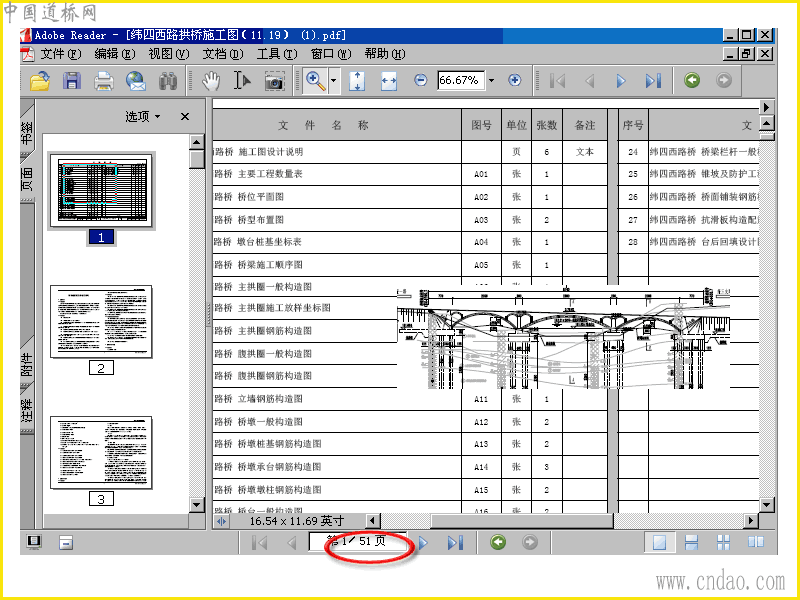The image size is (800, 600).
Task: Click top toolbar green Previous View button
Action: point(692,80)
